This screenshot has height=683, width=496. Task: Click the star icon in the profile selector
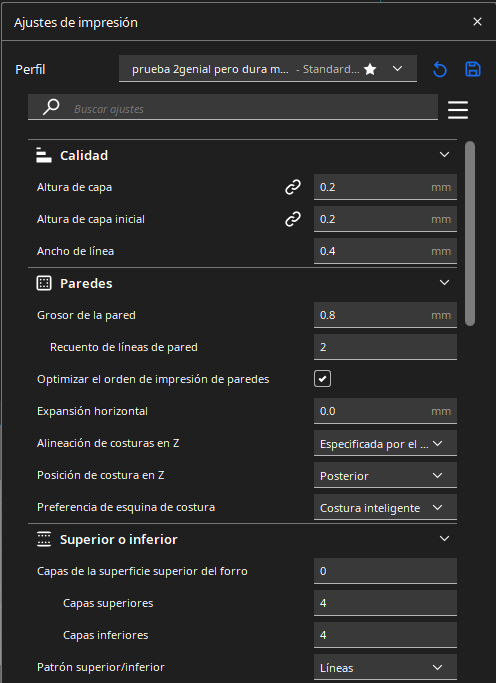click(x=370, y=69)
